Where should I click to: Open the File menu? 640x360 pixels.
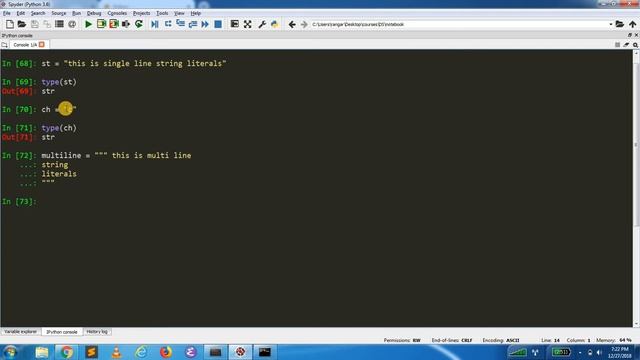pyautogui.click(x=7, y=13)
